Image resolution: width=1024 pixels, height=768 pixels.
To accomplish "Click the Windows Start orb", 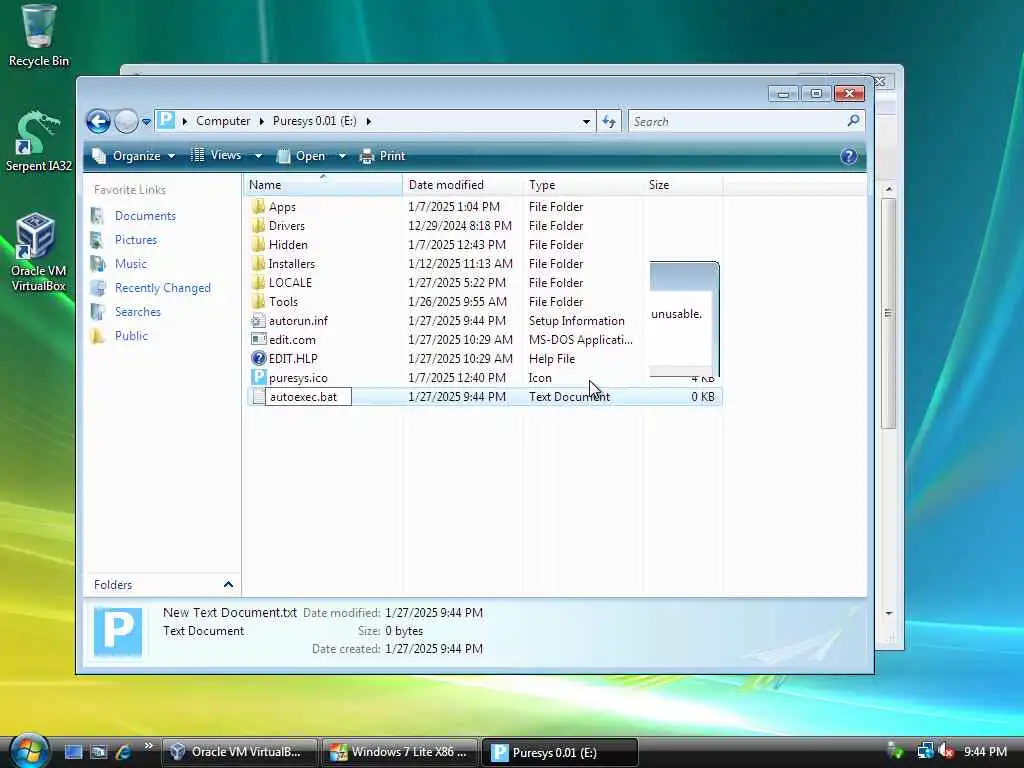I will [x=28, y=751].
